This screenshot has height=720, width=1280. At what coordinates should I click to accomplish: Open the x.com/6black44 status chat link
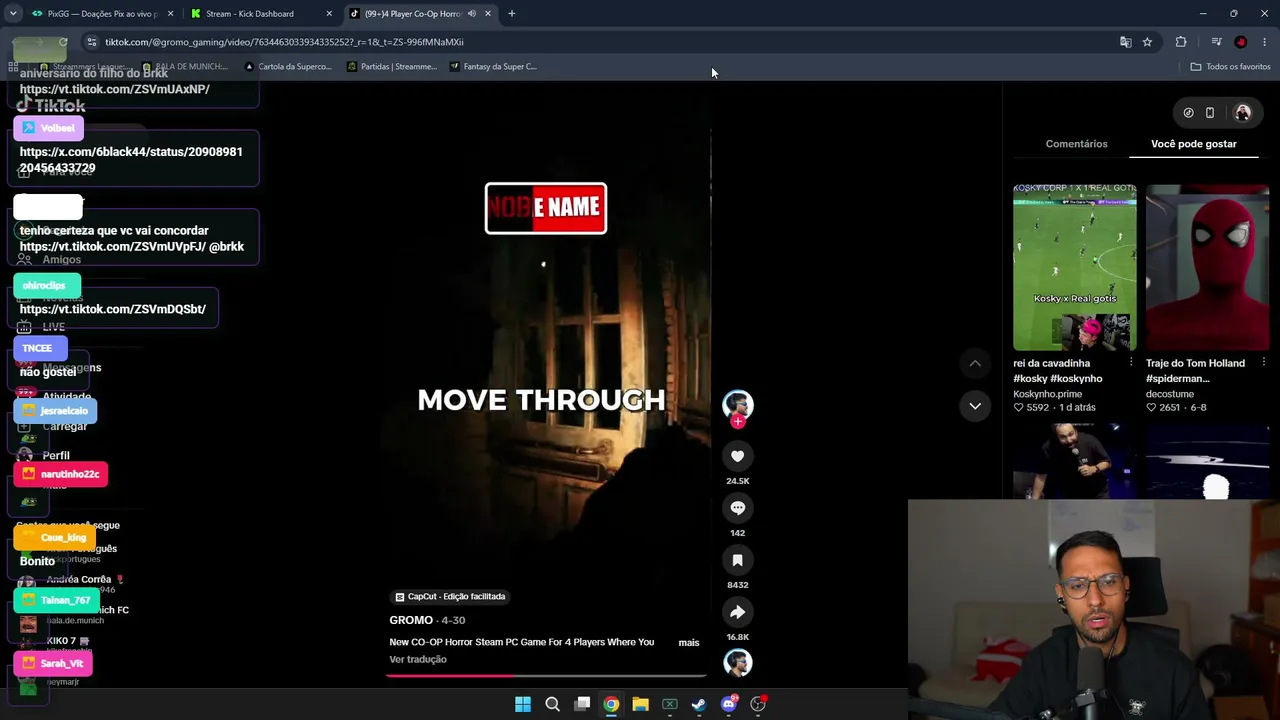131,160
